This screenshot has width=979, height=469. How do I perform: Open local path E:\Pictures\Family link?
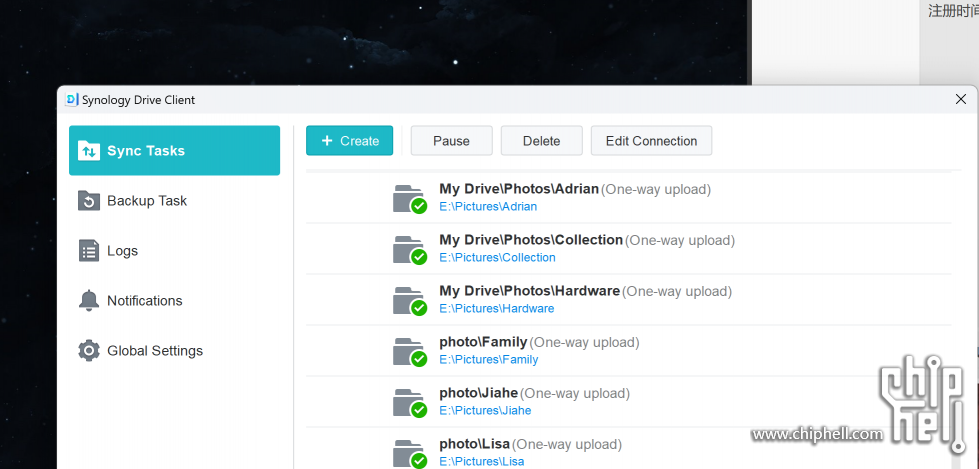pyautogui.click(x=489, y=360)
